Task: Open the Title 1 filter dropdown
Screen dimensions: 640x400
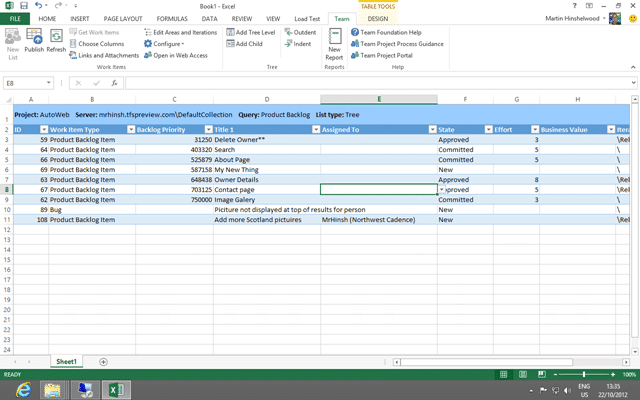Action: coord(316,129)
